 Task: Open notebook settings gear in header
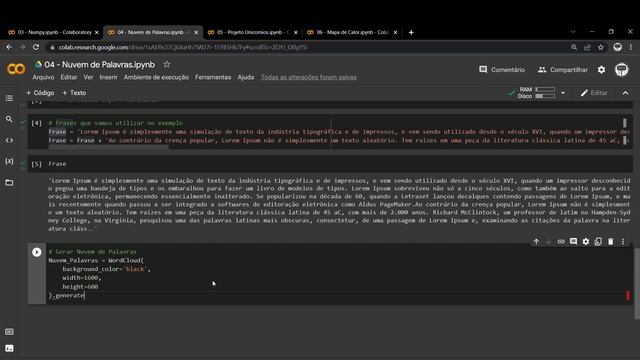tap(602, 70)
